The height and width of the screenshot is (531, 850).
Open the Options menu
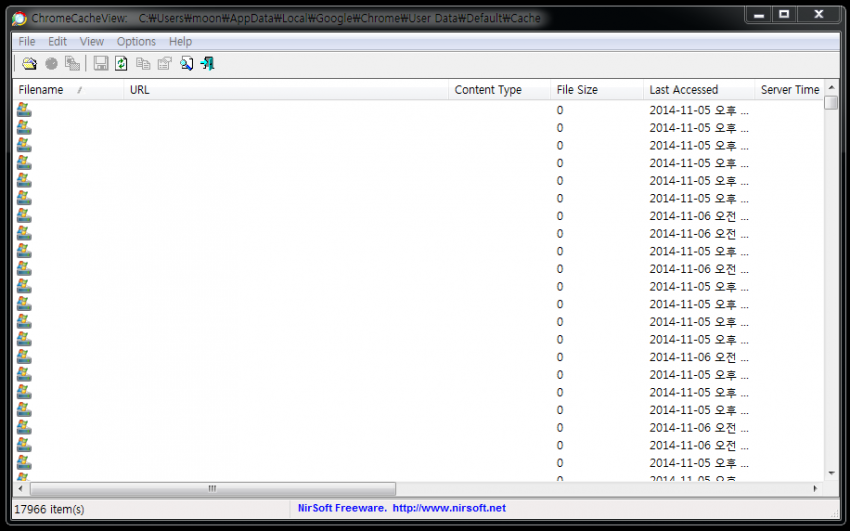point(136,41)
